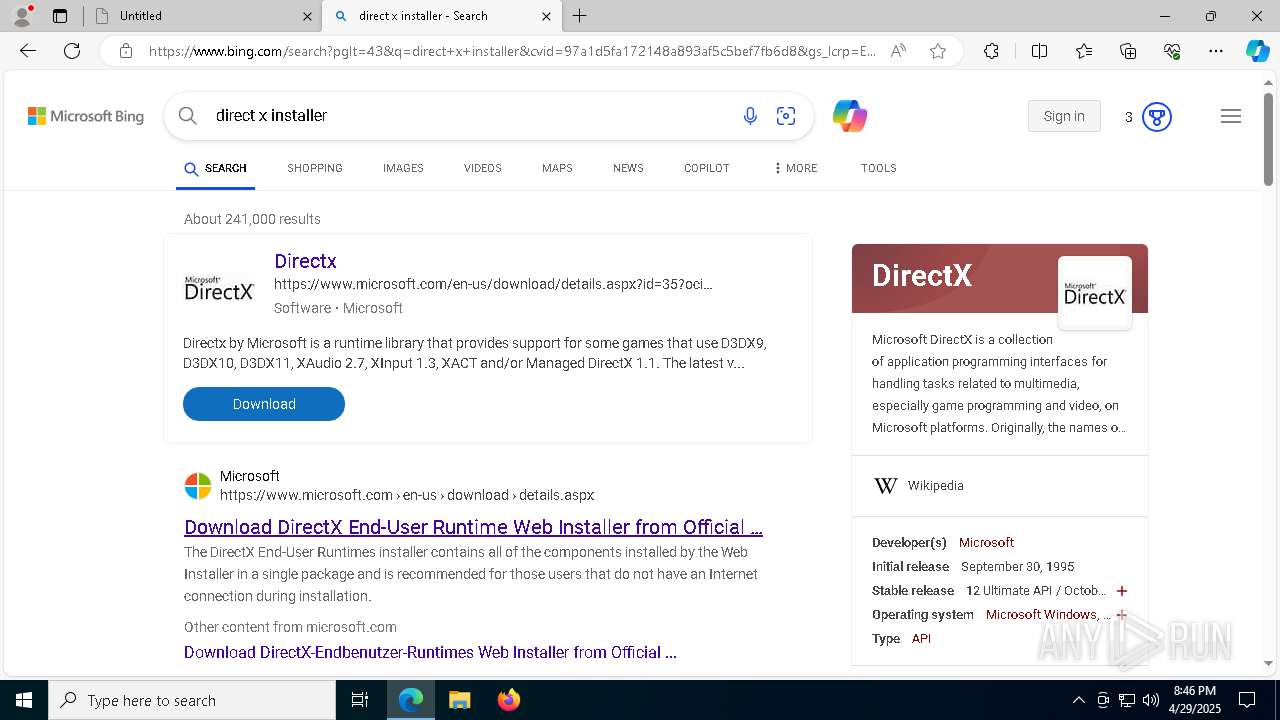
Task: Expand Stable release row plus
Action: tap(1122, 591)
